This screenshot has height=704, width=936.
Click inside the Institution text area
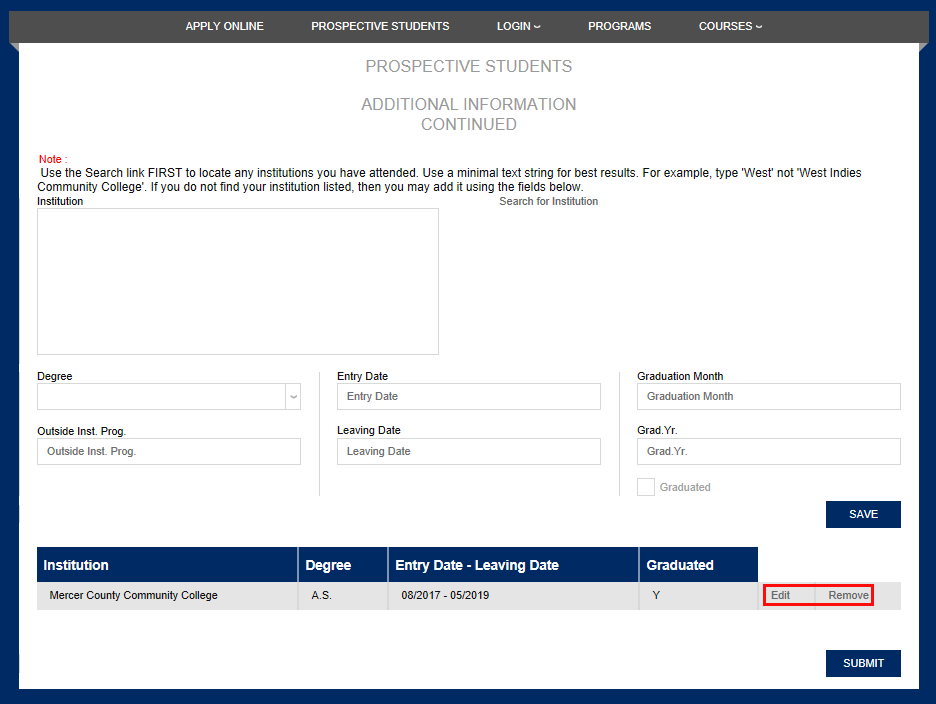[238, 281]
